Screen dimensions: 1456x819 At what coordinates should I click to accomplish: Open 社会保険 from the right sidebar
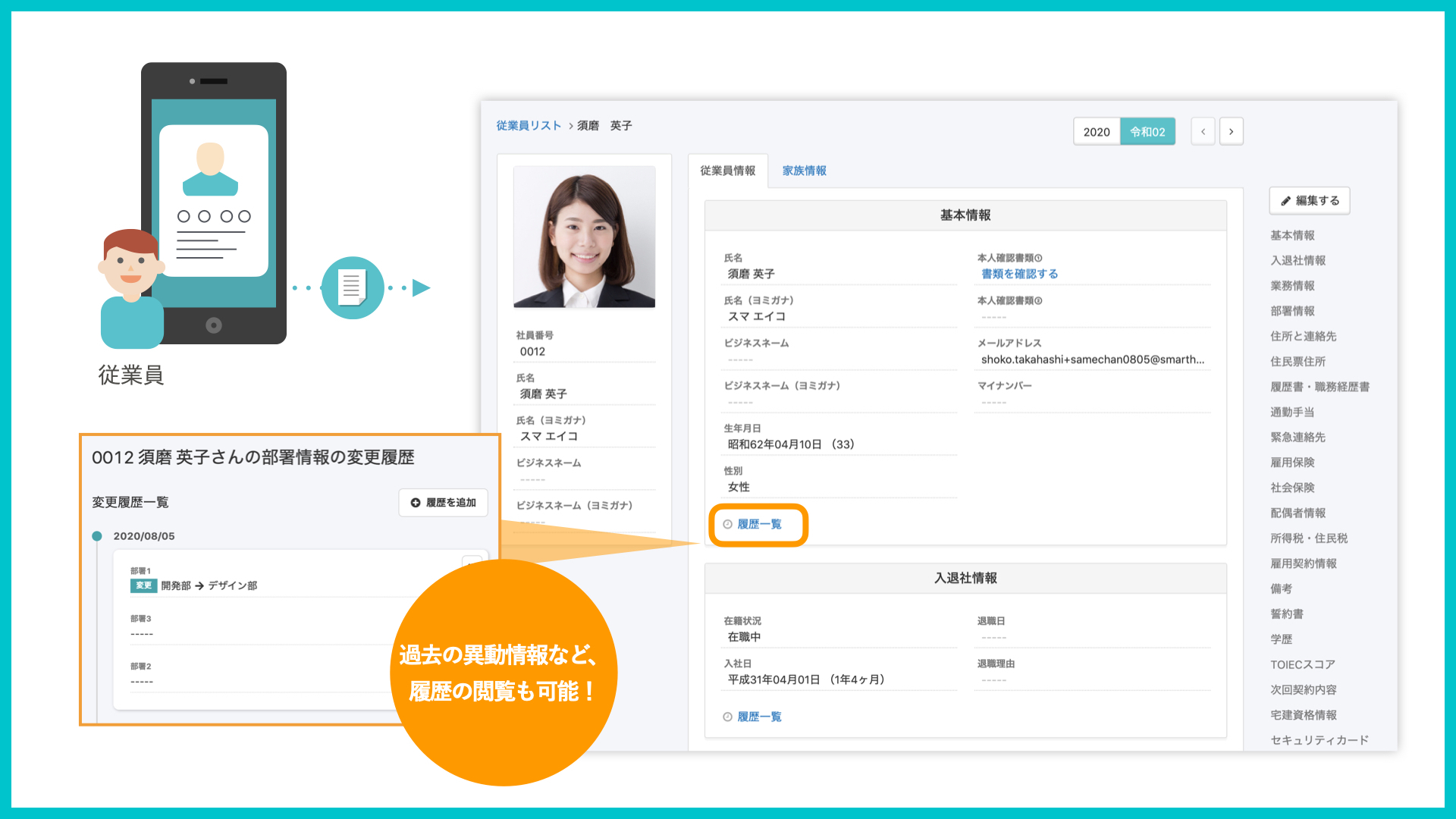1292,488
